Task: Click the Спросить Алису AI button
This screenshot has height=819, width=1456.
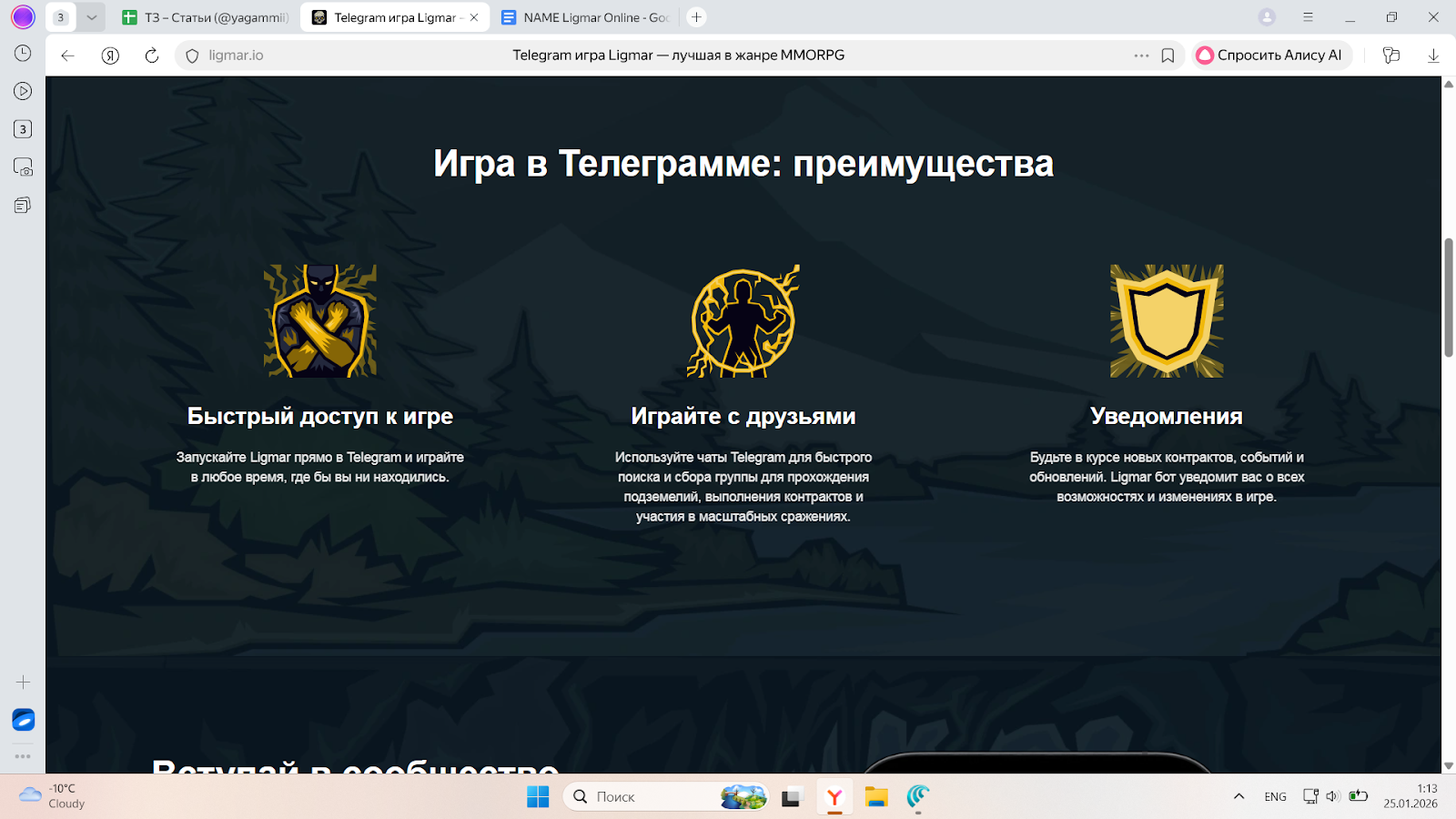Action: point(1269,56)
